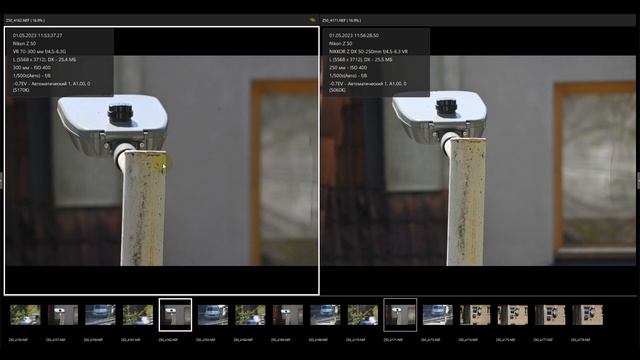Click left pane title ZS0_4162.NEF
The width and height of the screenshot is (640, 360).
pos(26,20)
